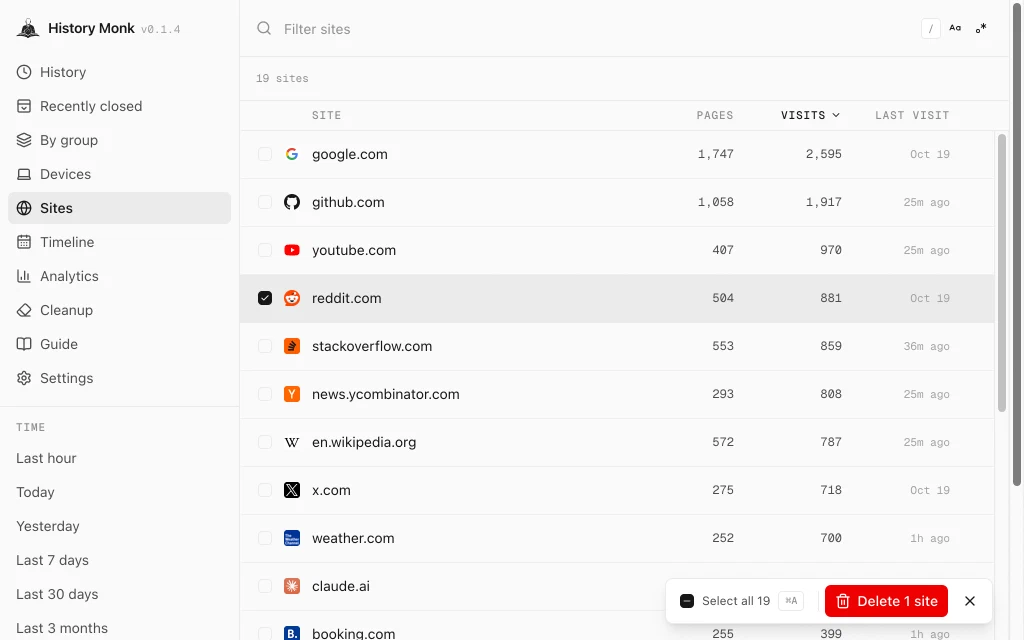Check the stackoverflow.com row checkbox
The image size is (1024, 640).
pos(264,346)
